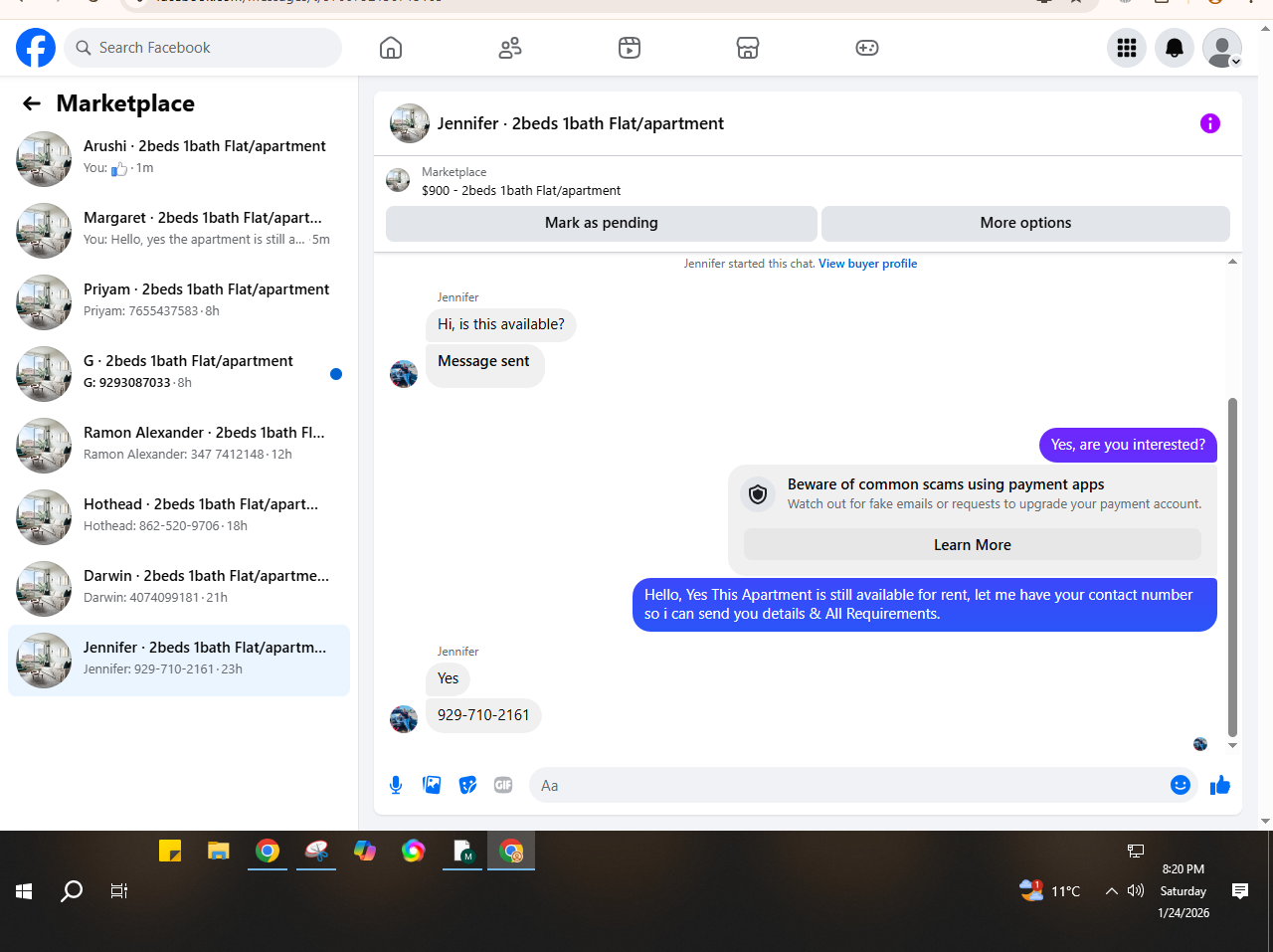
Task: Open the Copilot icon on taskbar
Action: tap(365, 851)
